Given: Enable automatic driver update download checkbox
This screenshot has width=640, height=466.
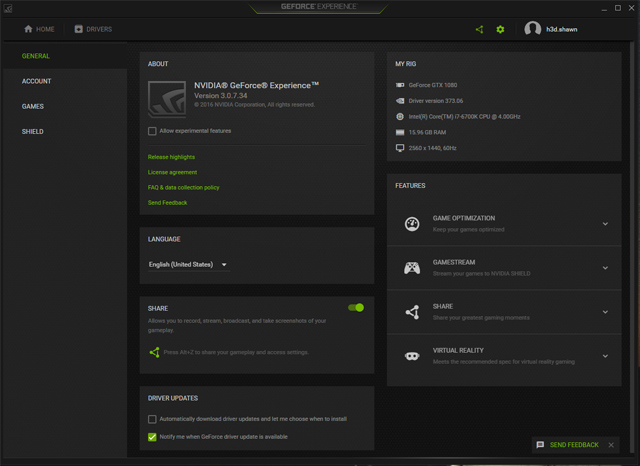Looking at the screenshot, I should pos(152,419).
